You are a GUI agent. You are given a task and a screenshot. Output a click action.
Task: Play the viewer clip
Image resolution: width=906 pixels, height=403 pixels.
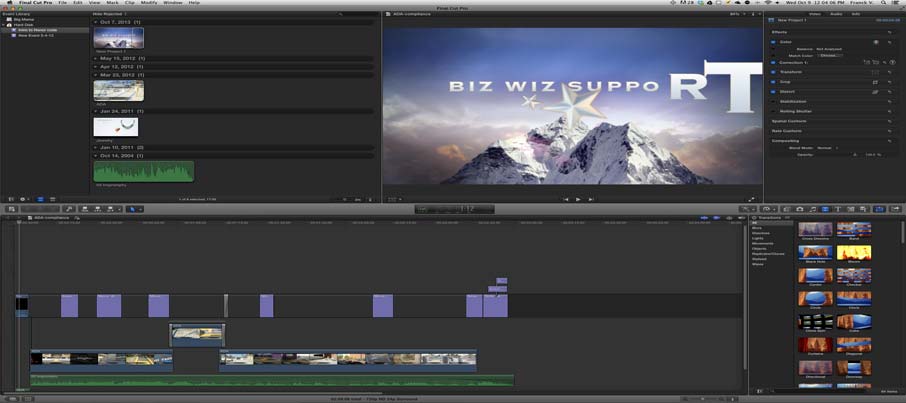coord(578,199)
